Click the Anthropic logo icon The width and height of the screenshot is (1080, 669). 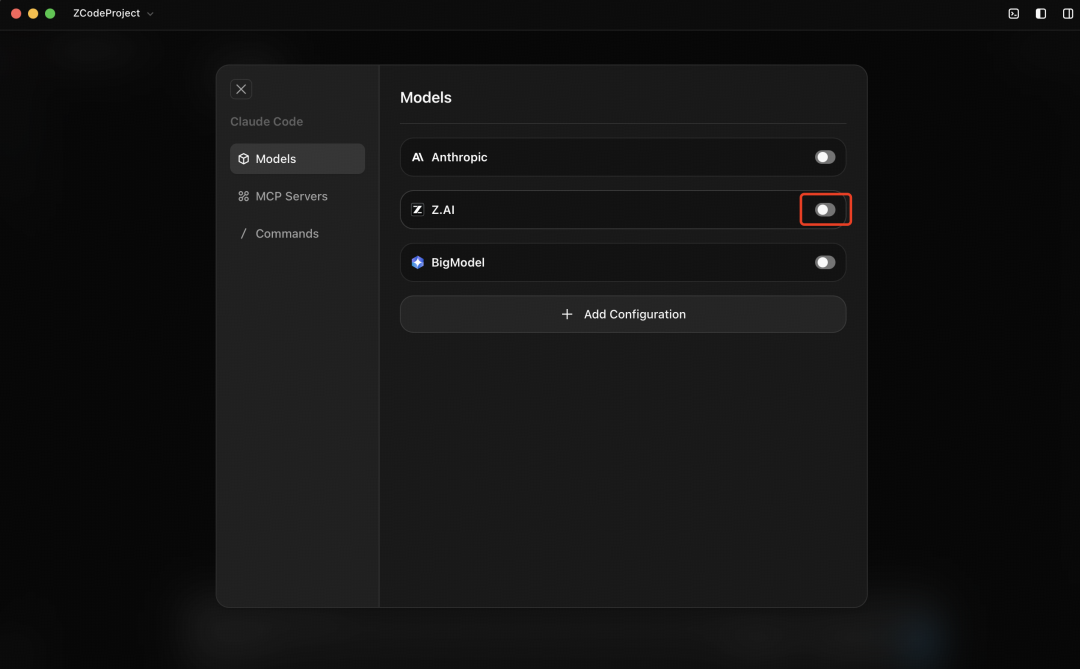417,157
